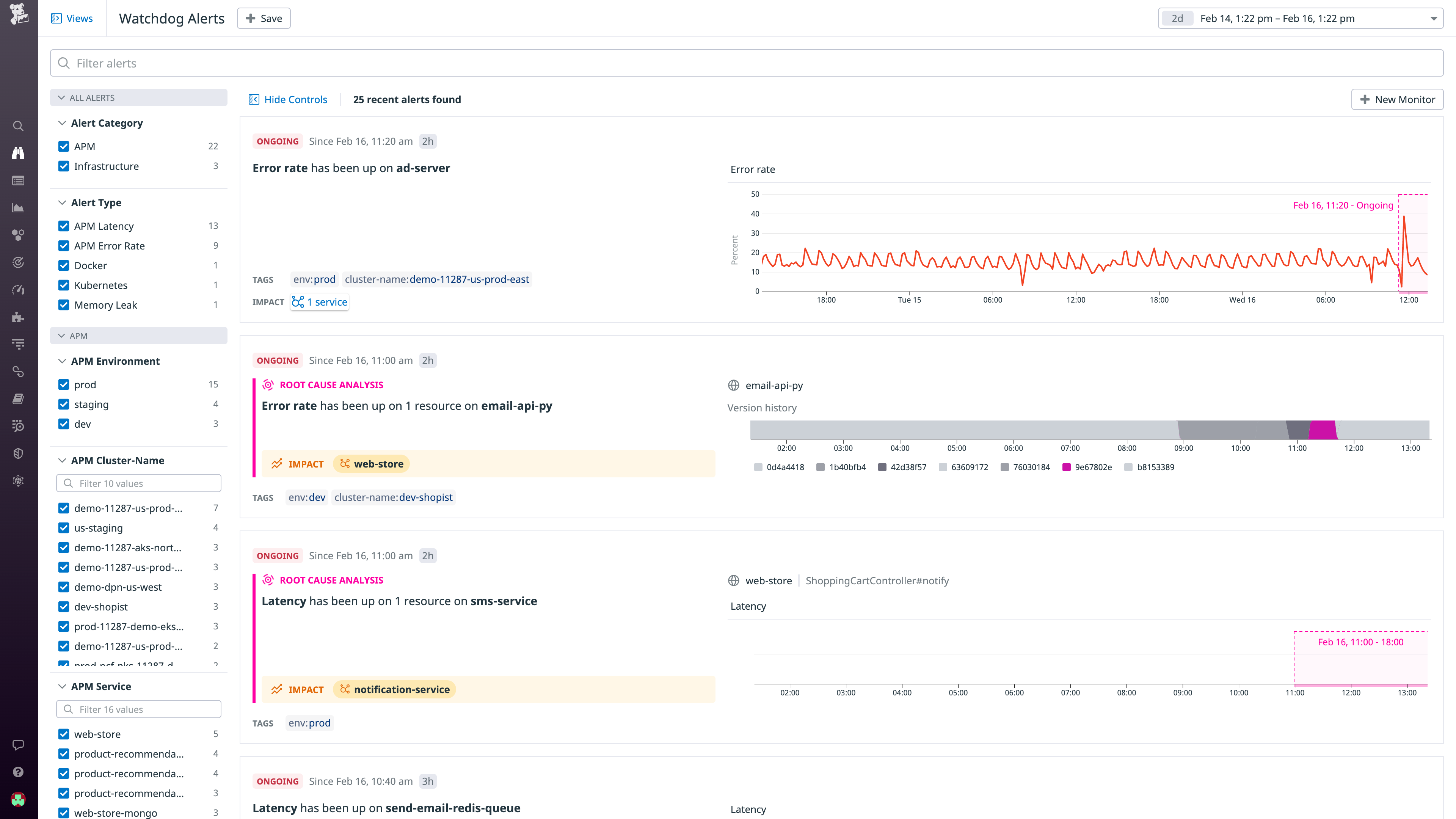This screenshot has height=819, width=1456.
Task: Open the time range dropdown
Action: pyautogui.click(x=1434, y=18)
